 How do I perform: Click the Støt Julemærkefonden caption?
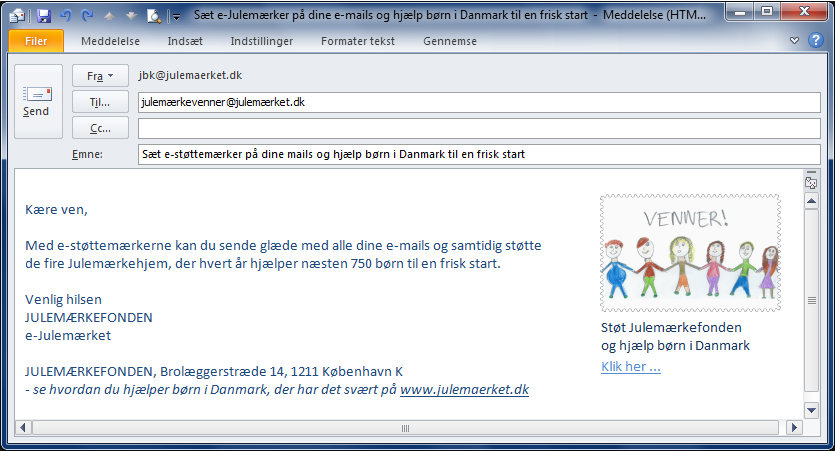671,327
